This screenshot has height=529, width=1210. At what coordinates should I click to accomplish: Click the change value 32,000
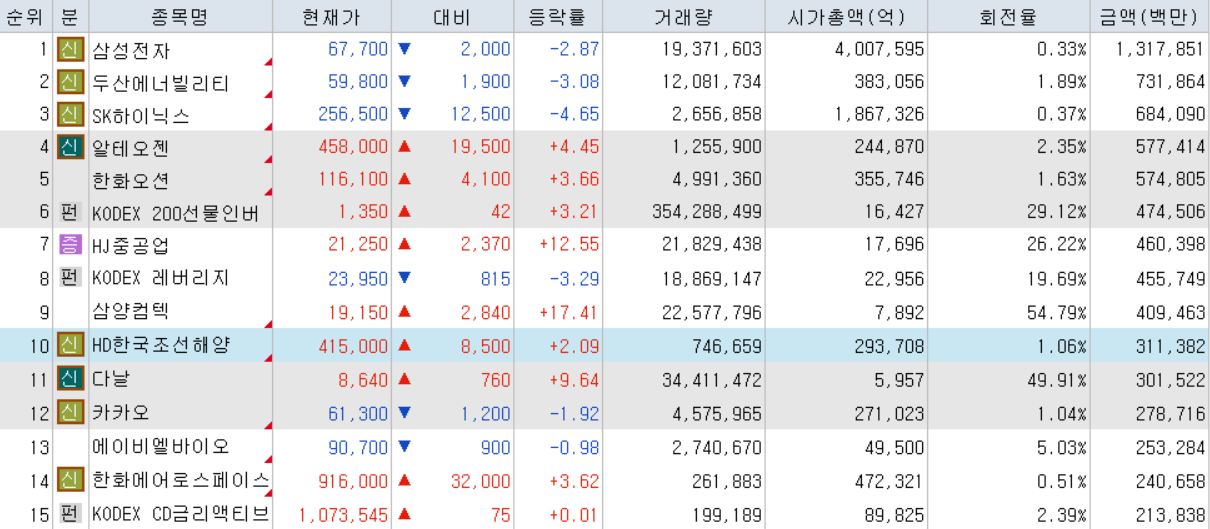(480, 481)
